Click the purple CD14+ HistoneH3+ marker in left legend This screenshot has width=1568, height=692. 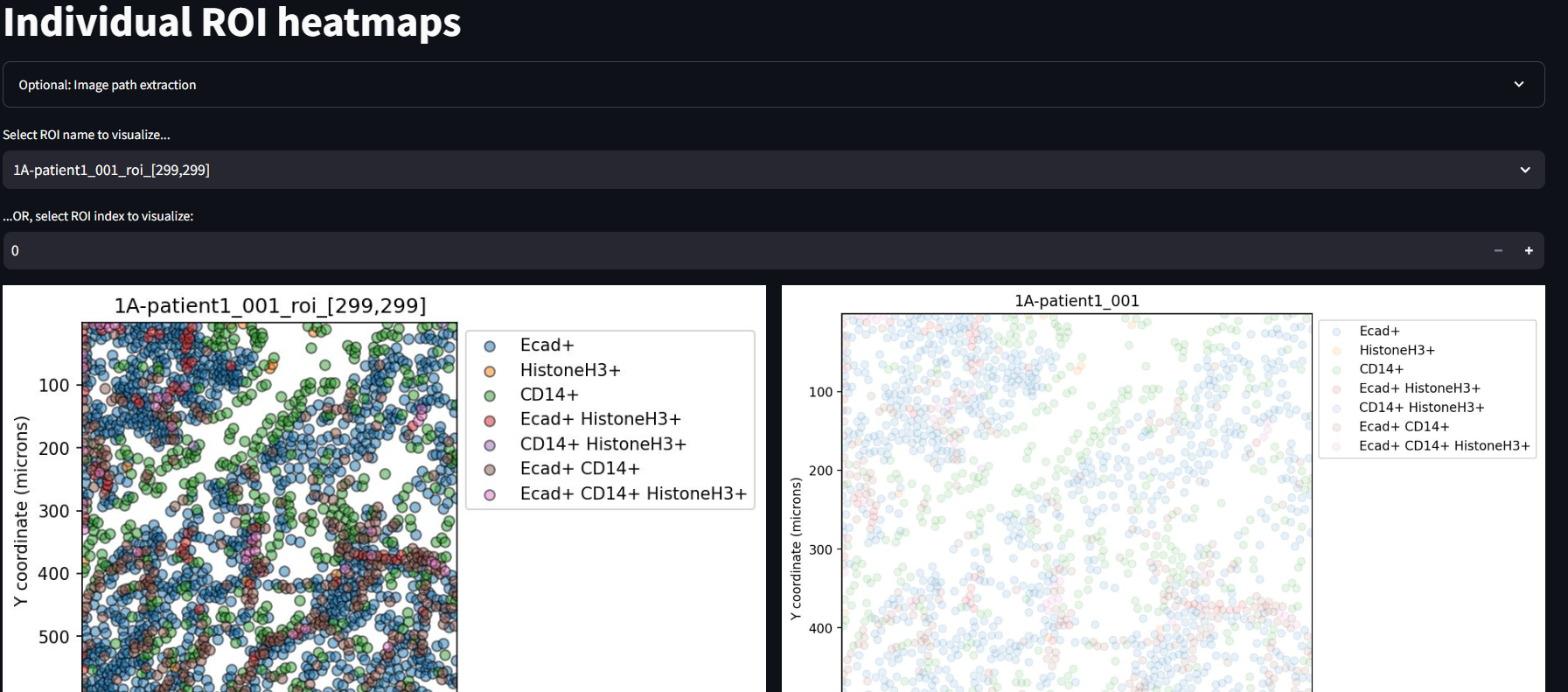(490, 445)
